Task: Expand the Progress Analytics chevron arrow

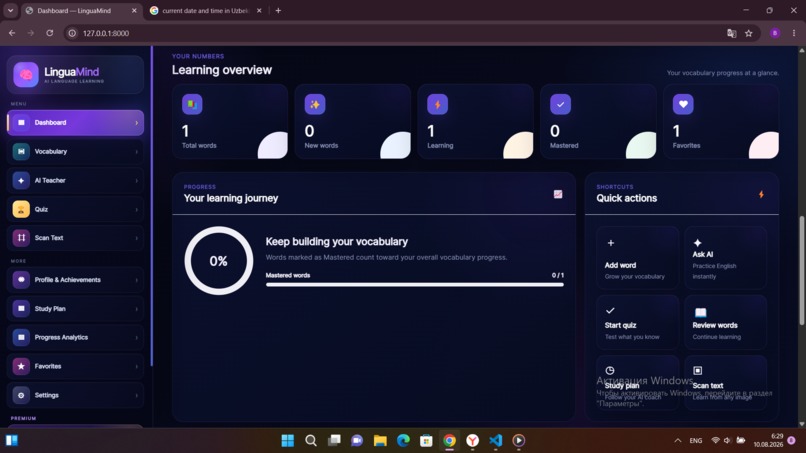Action: [x=136, y=337]
